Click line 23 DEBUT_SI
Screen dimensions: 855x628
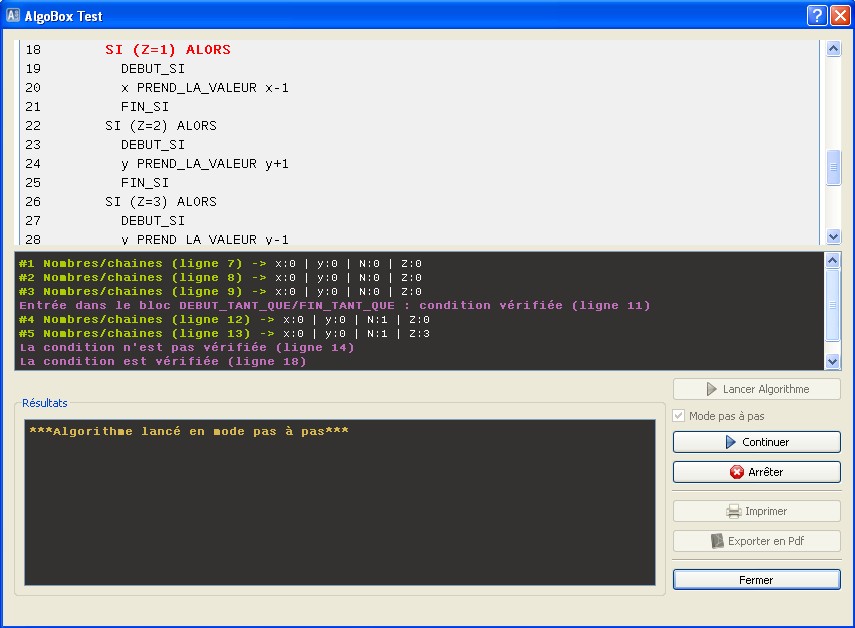click(153, 145)
